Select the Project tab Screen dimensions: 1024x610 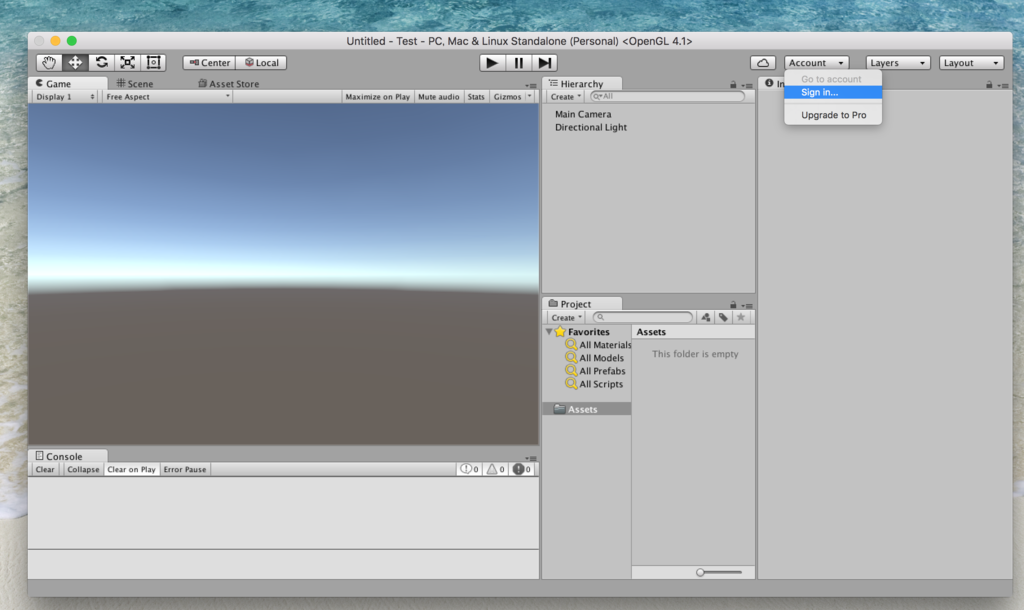point(582,304)
